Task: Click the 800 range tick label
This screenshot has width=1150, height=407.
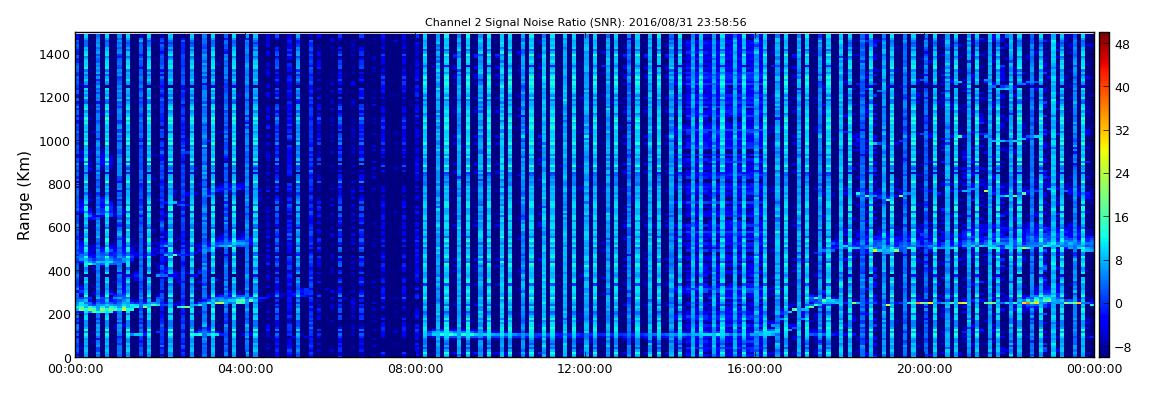Action: pos(59,185)
